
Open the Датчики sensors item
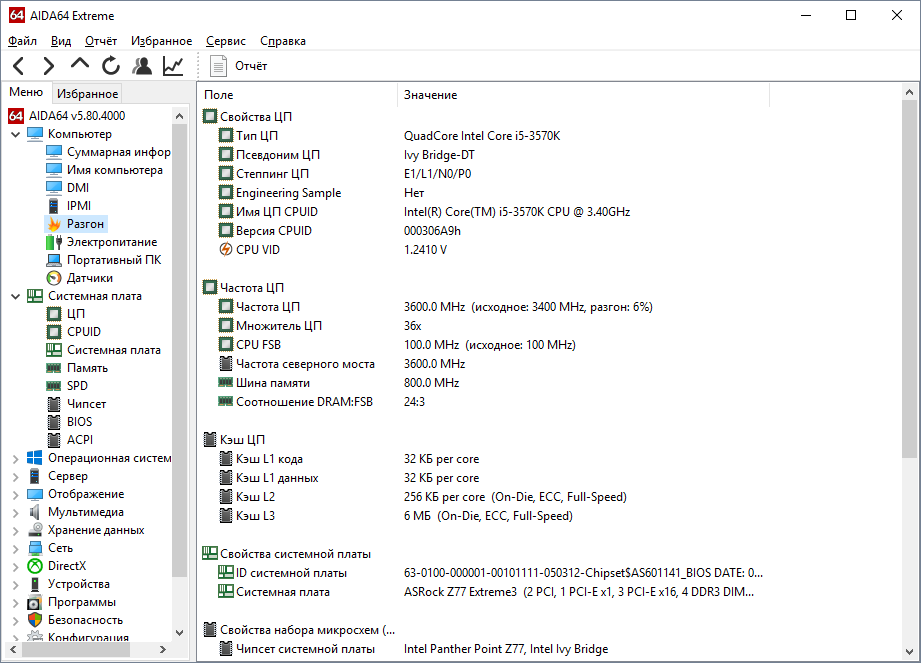(x=90, y=278)
